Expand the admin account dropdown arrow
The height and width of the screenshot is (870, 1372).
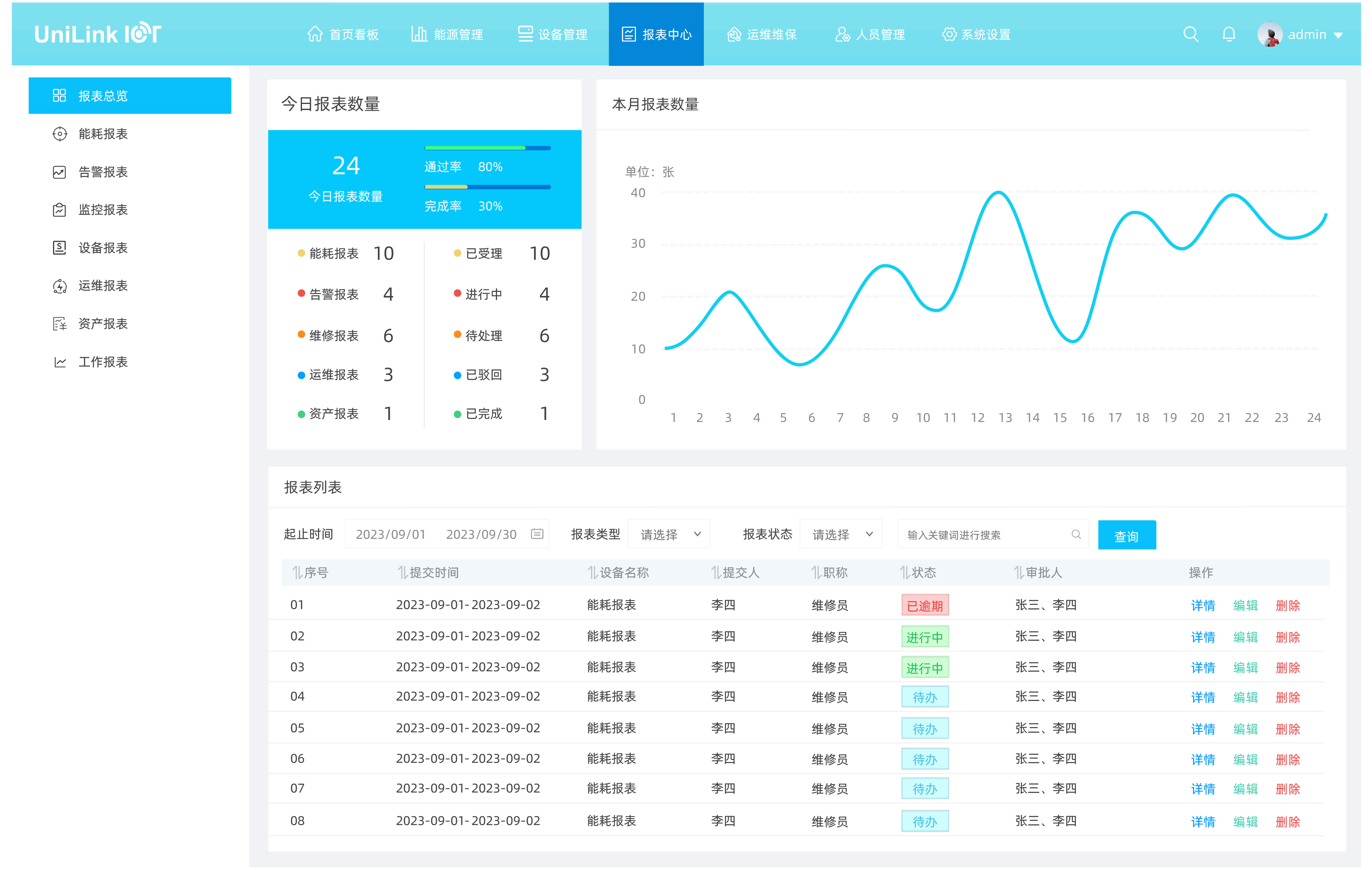(x=1339, y=35)
